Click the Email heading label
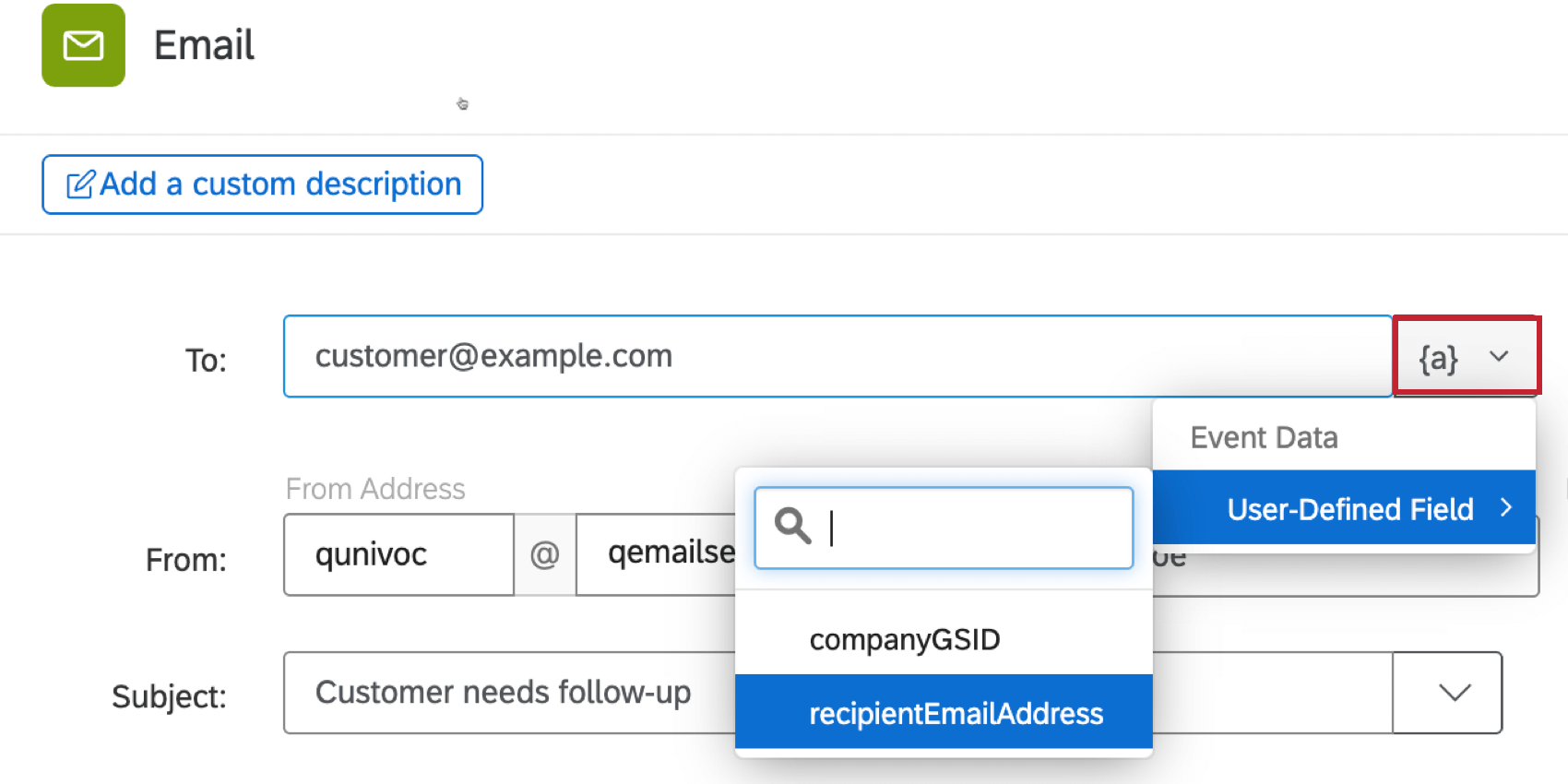Image resolution: width=1568 pixels, height=784 pixels. [x=204, y=45]
